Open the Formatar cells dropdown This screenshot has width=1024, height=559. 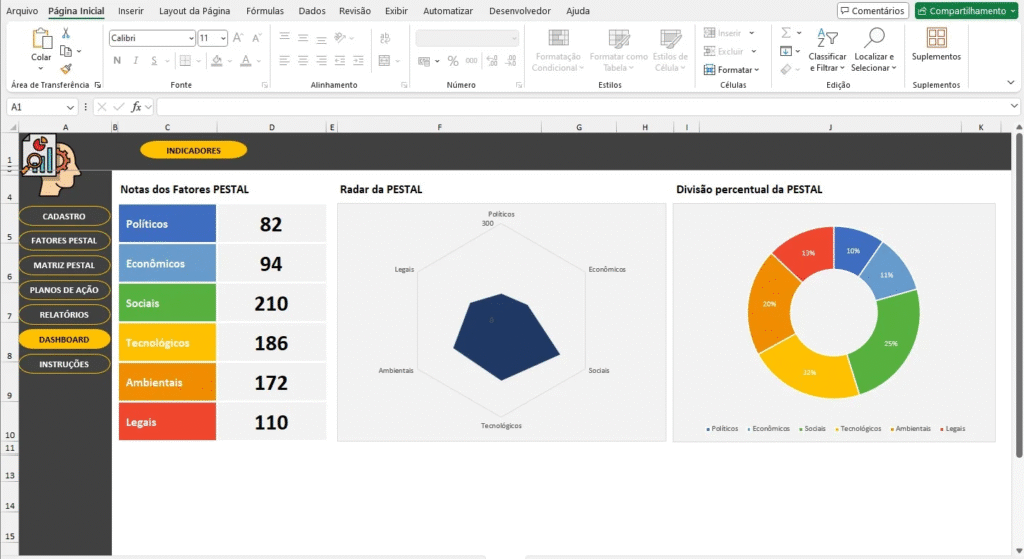[733, 70]
